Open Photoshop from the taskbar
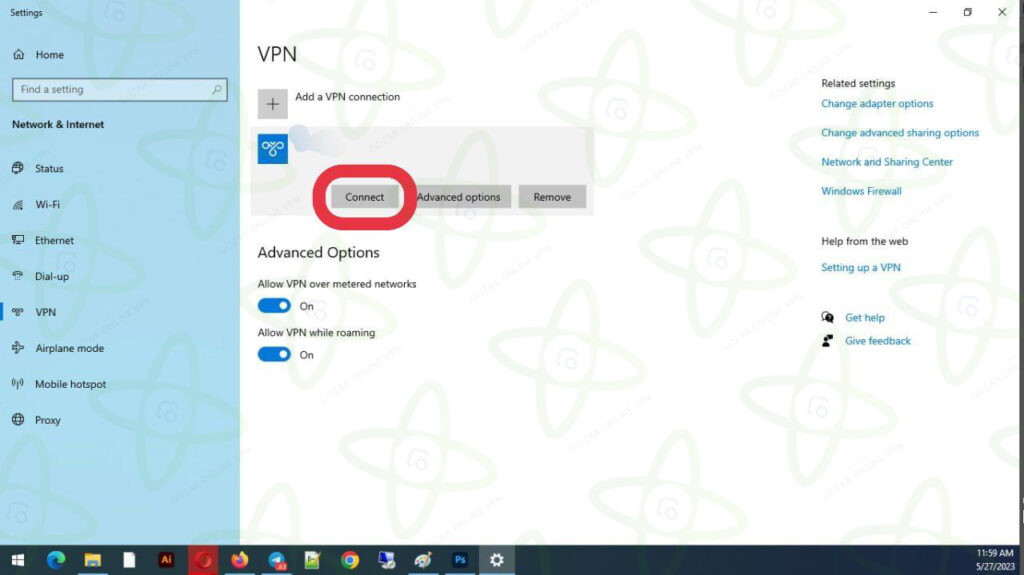This screenshot has height=575, width=1024. tap(460, 560)
